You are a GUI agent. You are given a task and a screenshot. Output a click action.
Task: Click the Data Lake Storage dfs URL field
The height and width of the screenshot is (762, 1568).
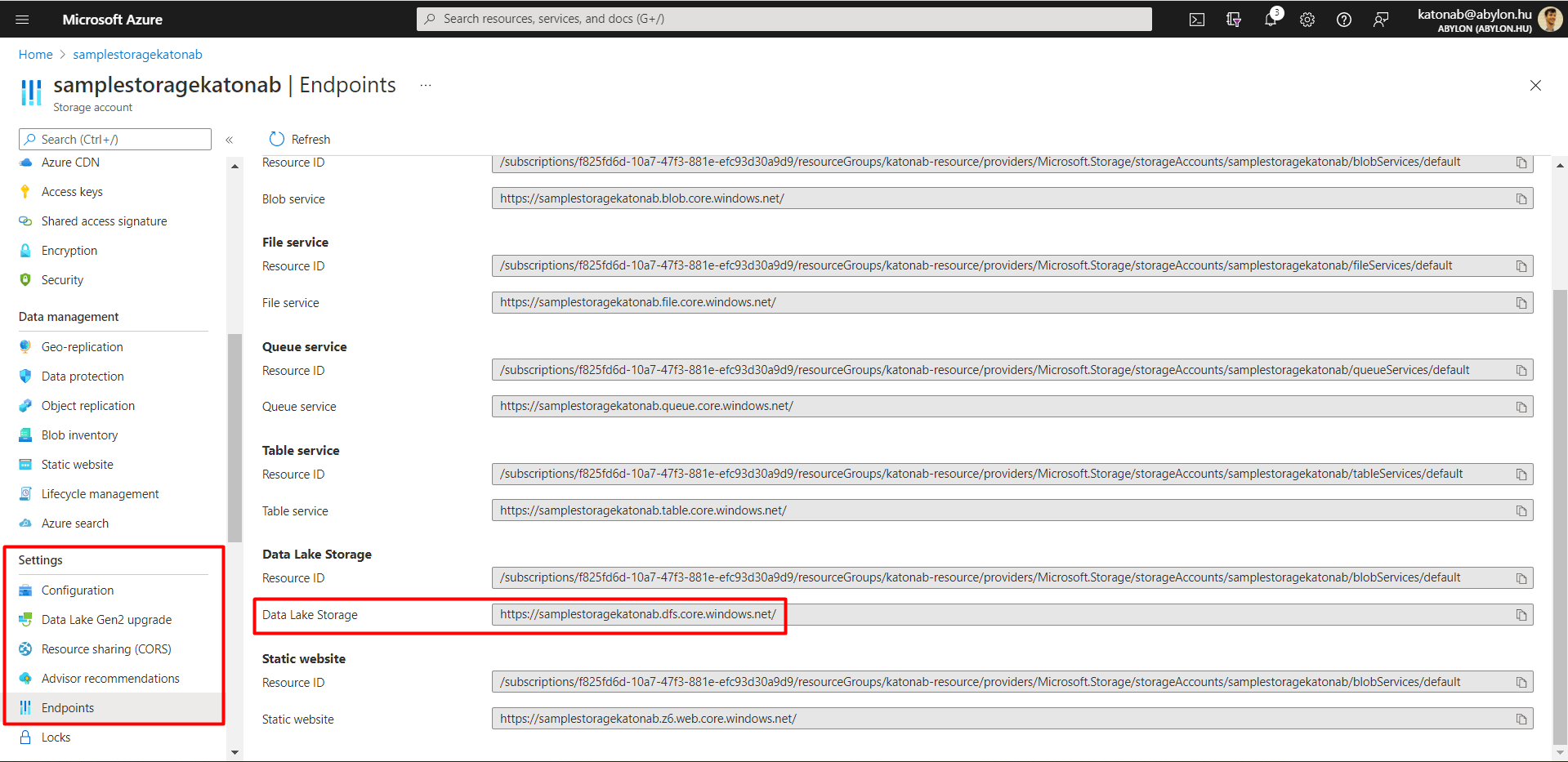[1012, 615]
